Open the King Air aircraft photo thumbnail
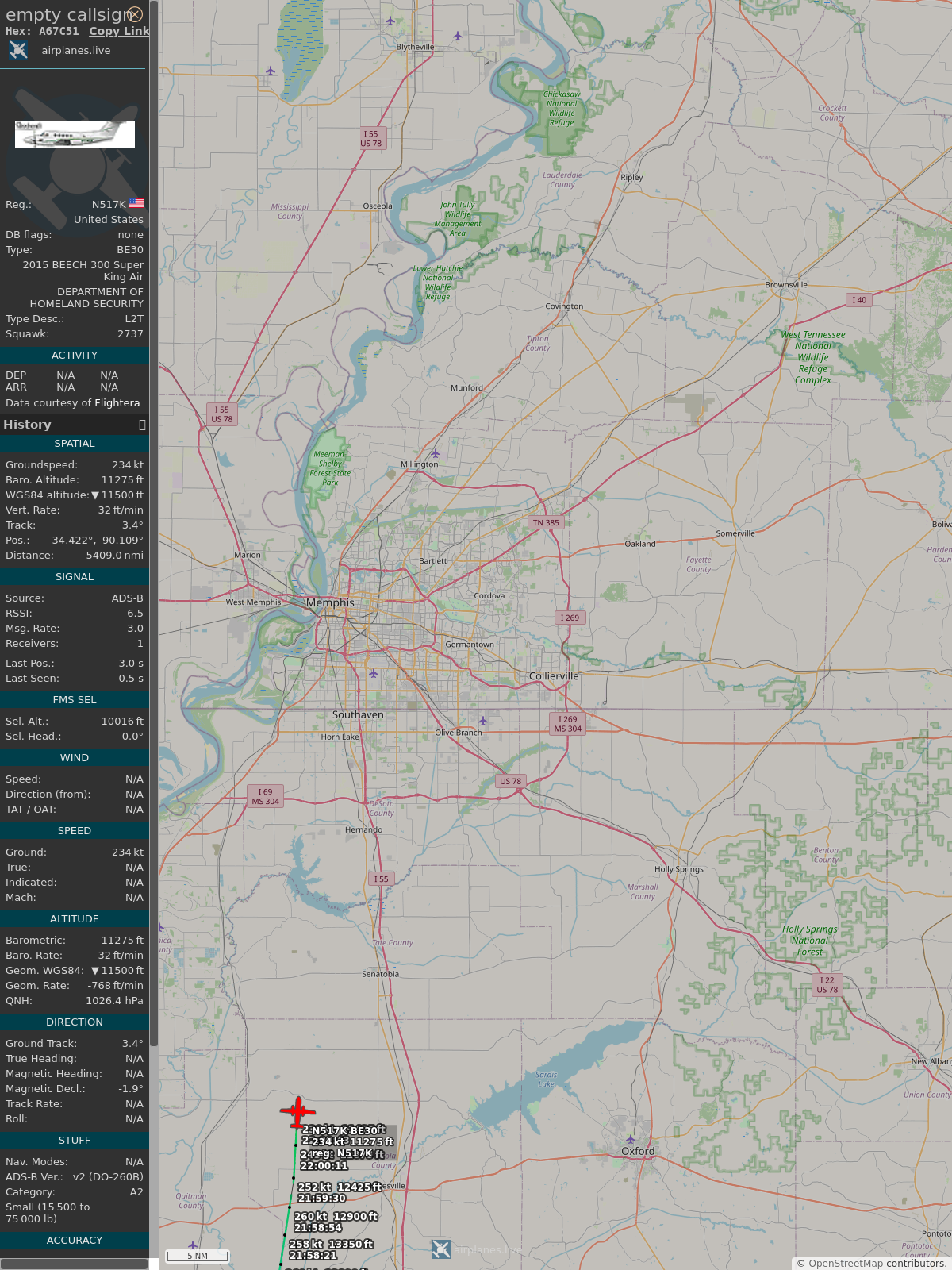Screen dimensions: 952x1270 [x=75, y=134]
